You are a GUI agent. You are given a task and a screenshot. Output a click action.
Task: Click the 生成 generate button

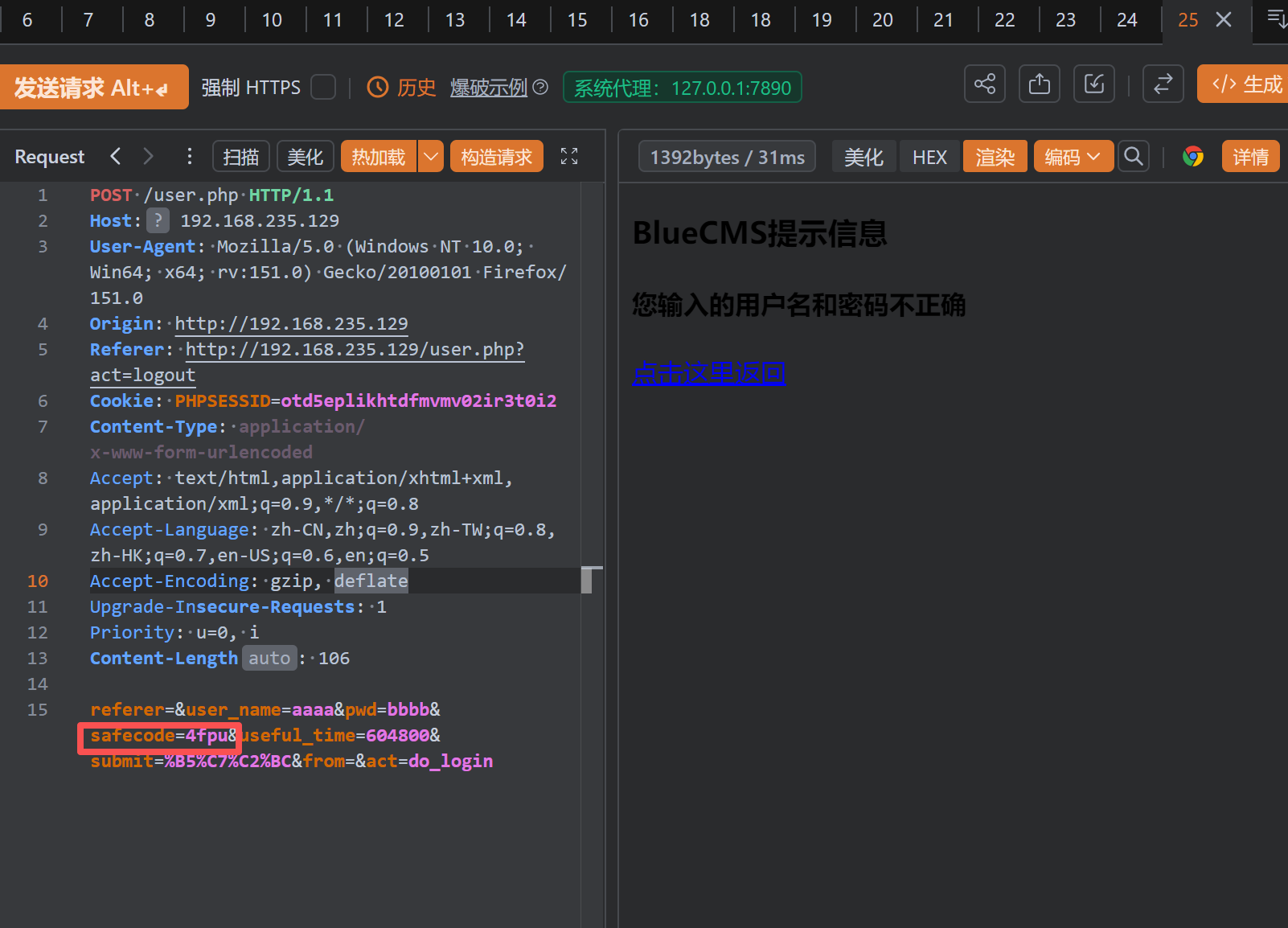pyautogui.click(x=1243, y=84)
